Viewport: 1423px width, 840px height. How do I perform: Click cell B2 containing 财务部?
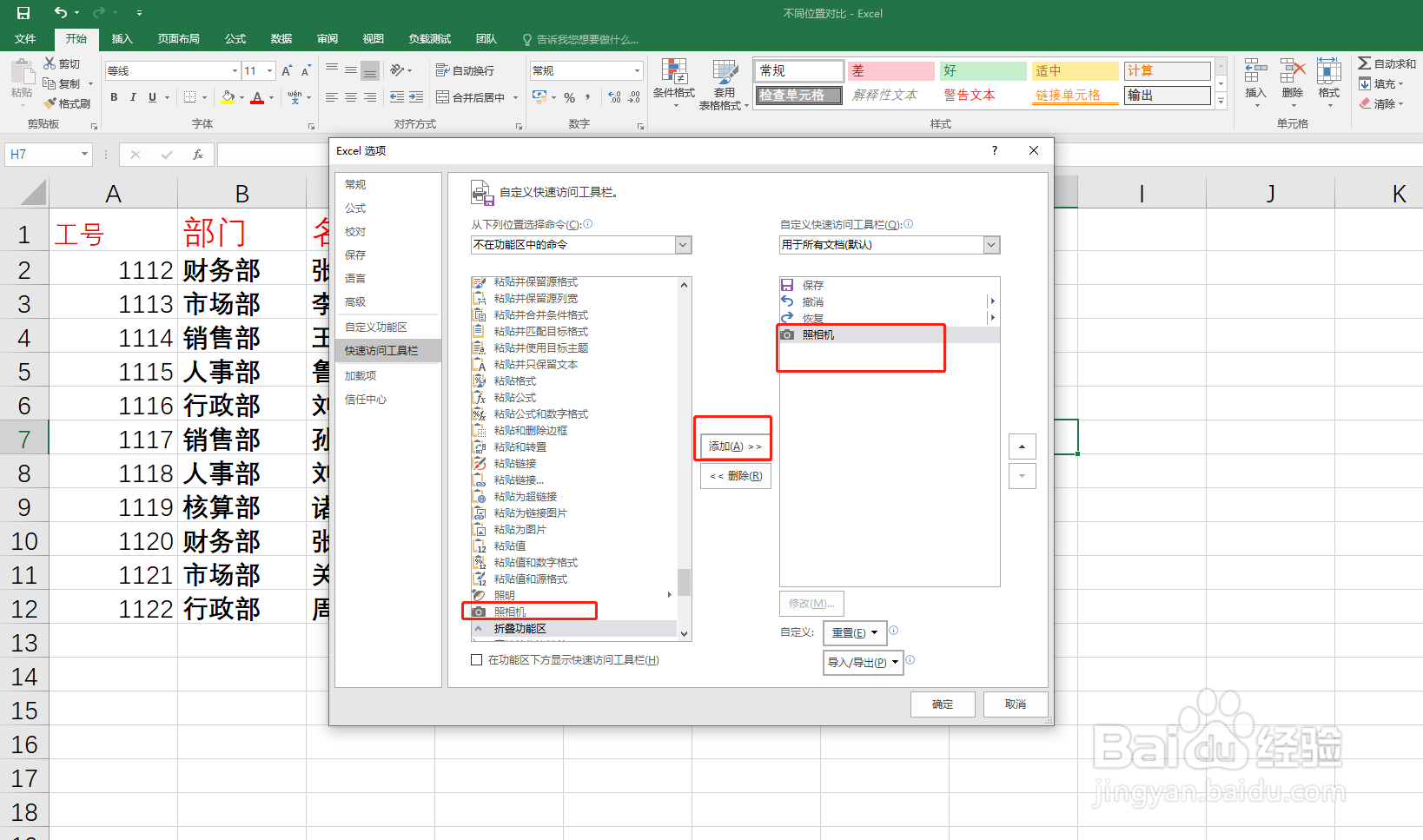[242, 270]
